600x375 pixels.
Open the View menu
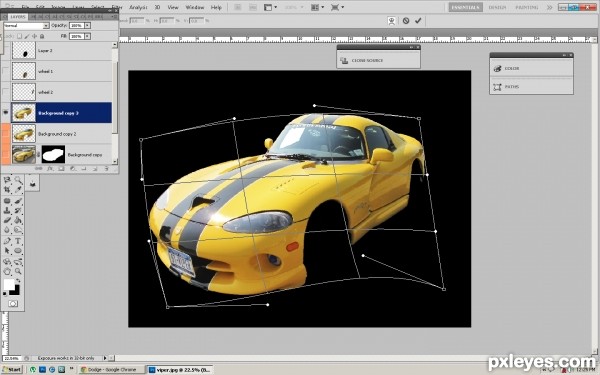pos(173,7)
